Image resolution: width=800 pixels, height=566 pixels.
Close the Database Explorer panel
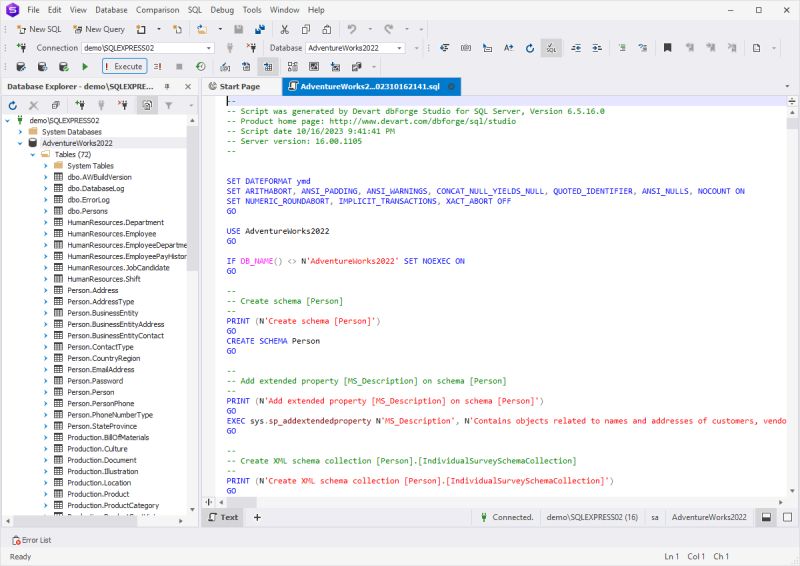click(188, 87)
